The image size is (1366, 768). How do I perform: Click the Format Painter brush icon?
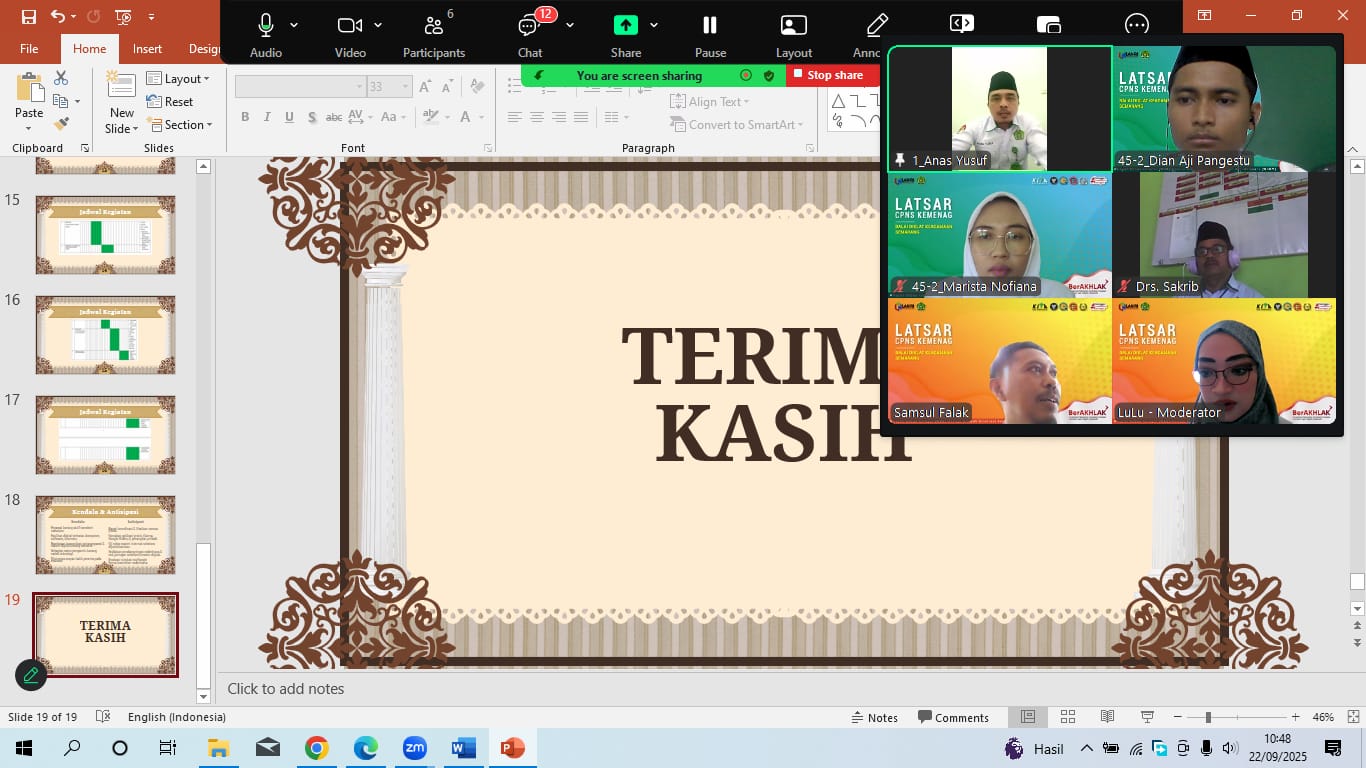pos(61,124)
